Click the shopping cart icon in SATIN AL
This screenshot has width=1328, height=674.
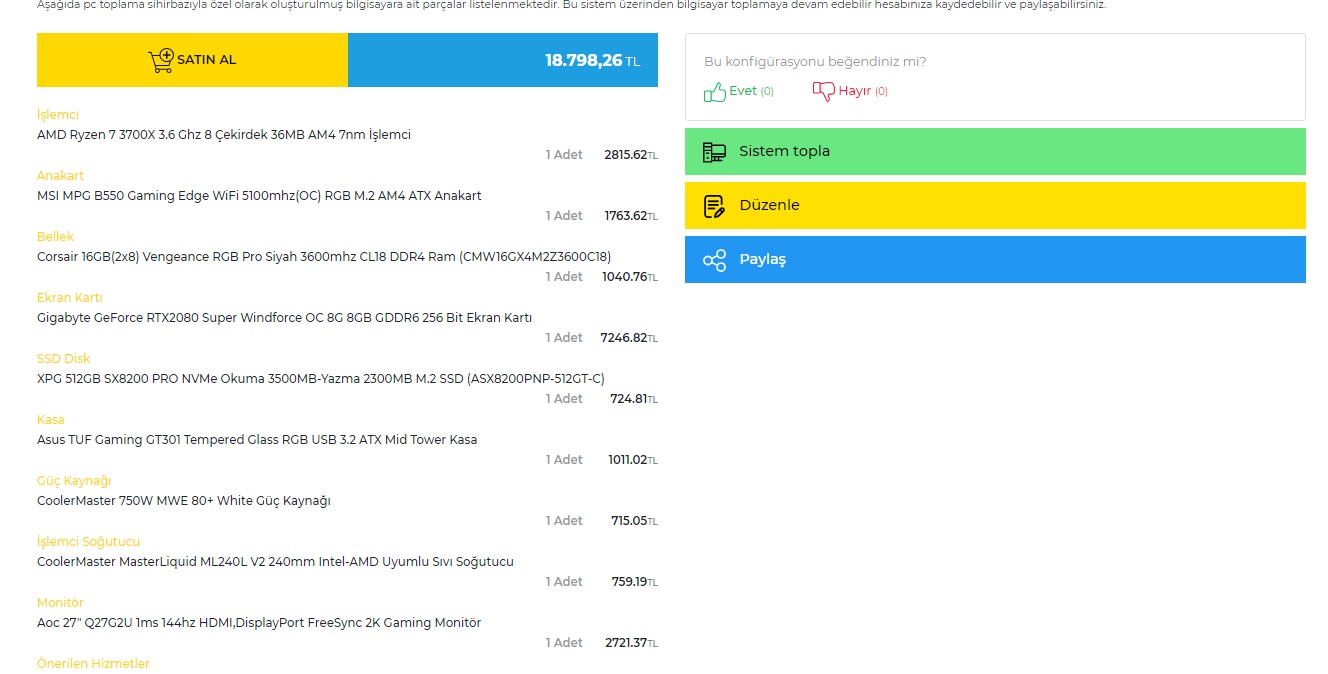161,60
